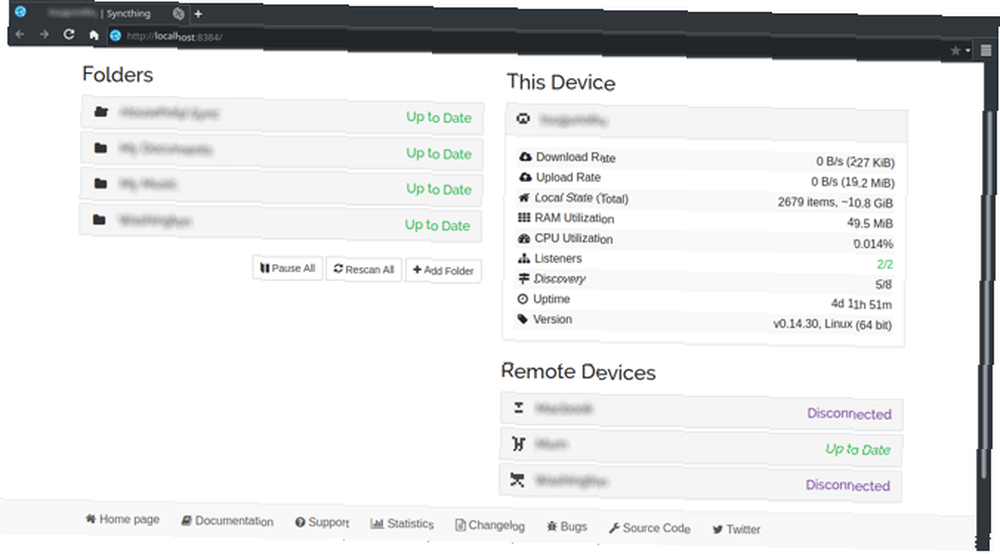Image resolution: width=1000 pixels, height=554 pixels.
Task: Expand the first Disconnected remote device row
Action: 702,411
